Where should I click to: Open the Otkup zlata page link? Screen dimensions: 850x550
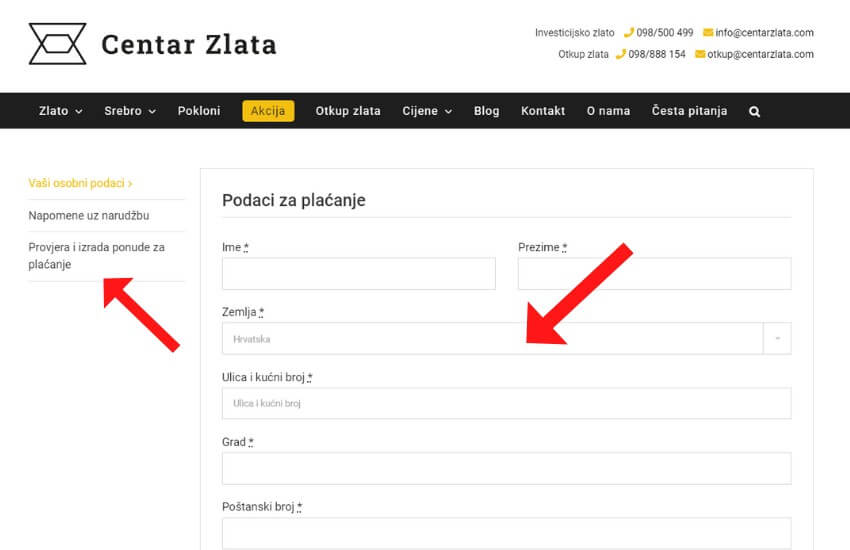click(x=348, y=111)
